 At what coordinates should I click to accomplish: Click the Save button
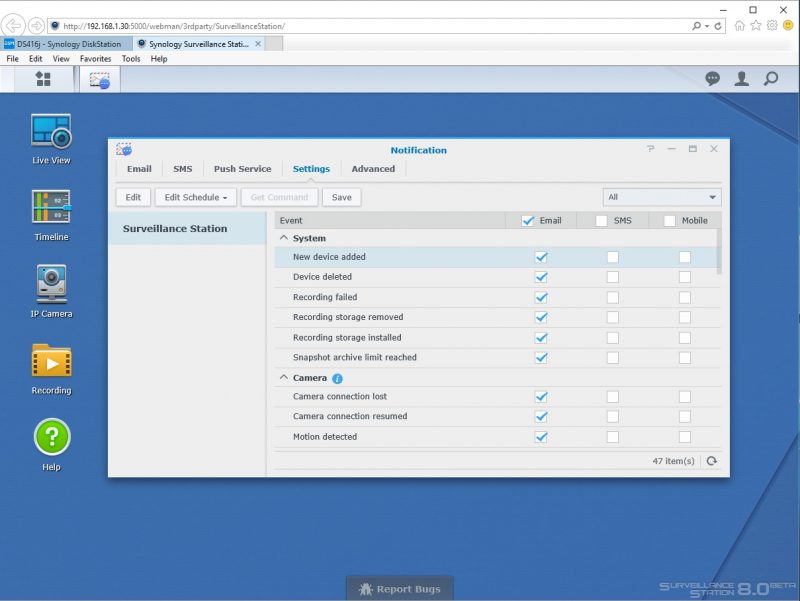click(x=341, y=197)
